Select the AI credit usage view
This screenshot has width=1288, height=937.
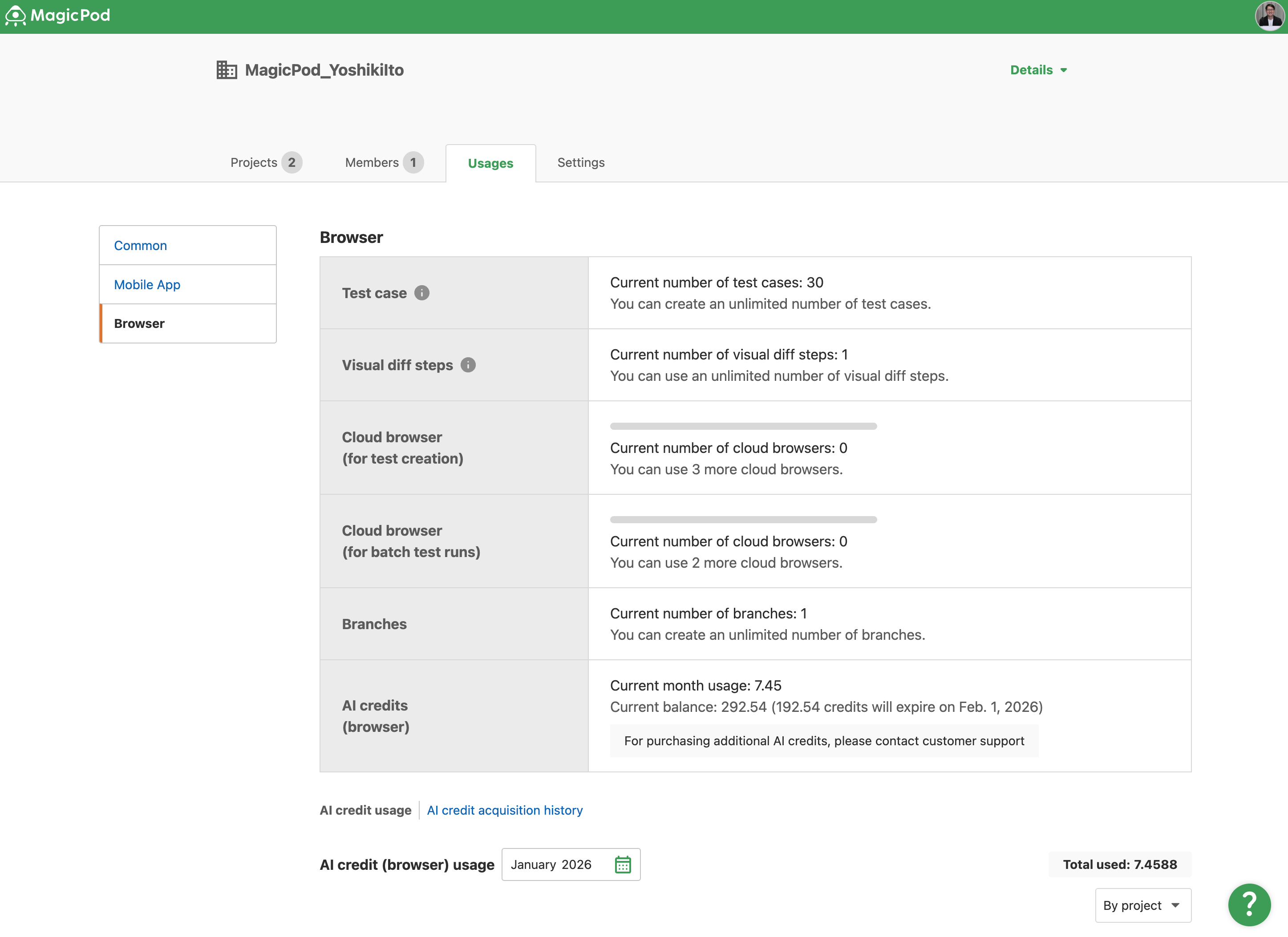365,810
